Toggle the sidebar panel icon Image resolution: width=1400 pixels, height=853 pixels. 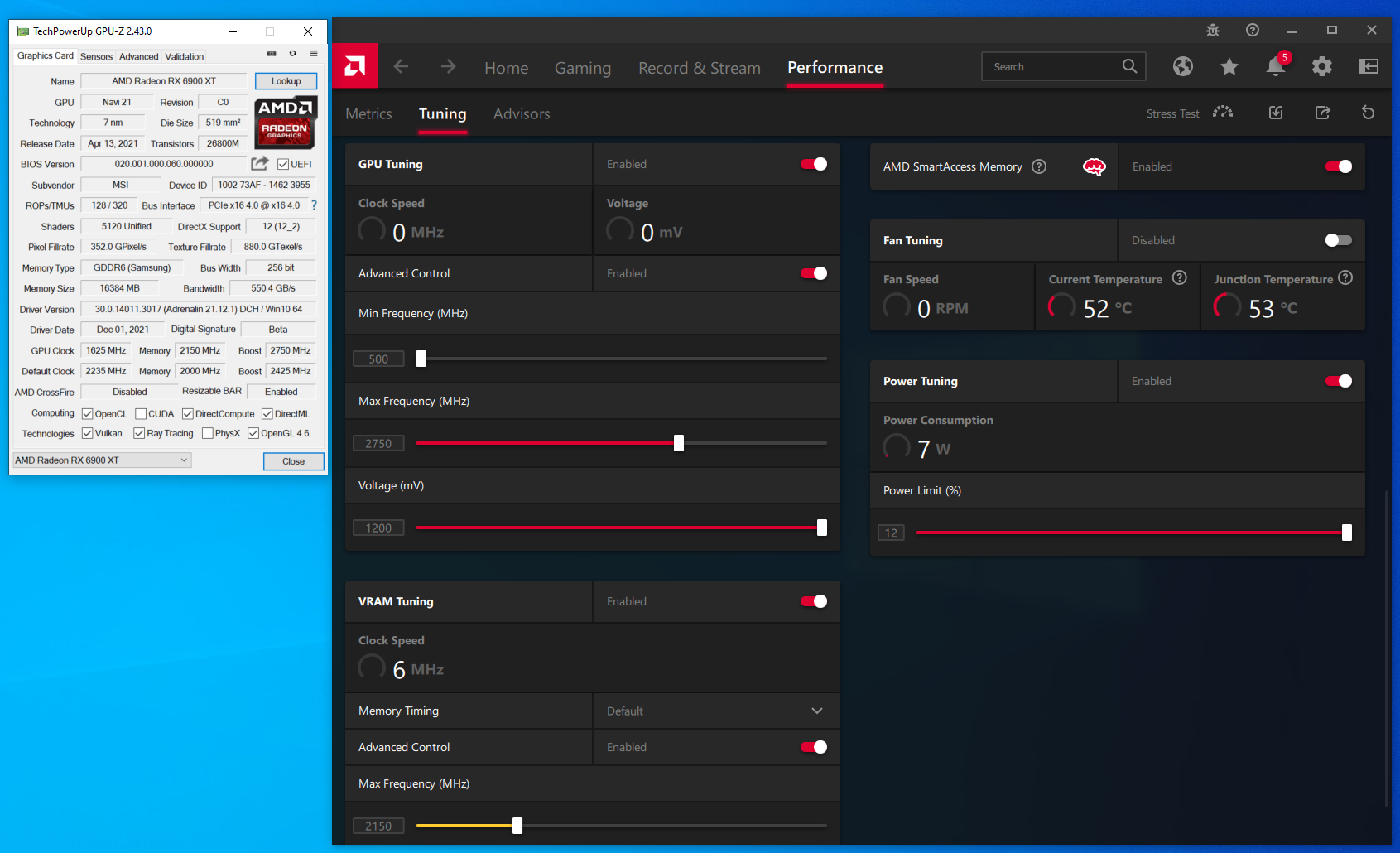(1369, 66)
